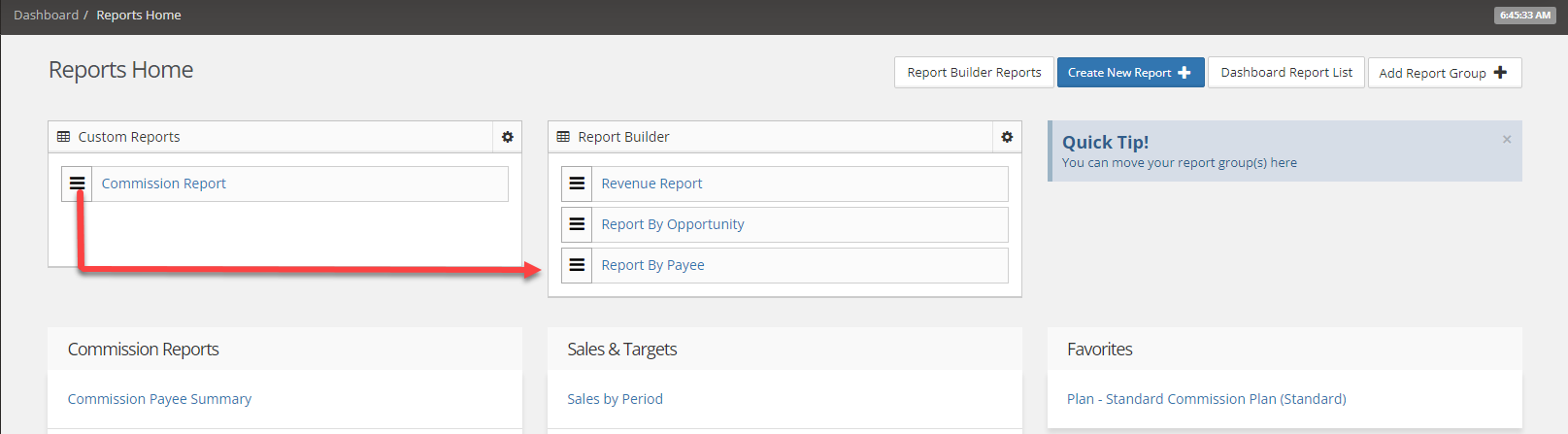Open Commission Payee Summary report

click(x=159, y=399)
